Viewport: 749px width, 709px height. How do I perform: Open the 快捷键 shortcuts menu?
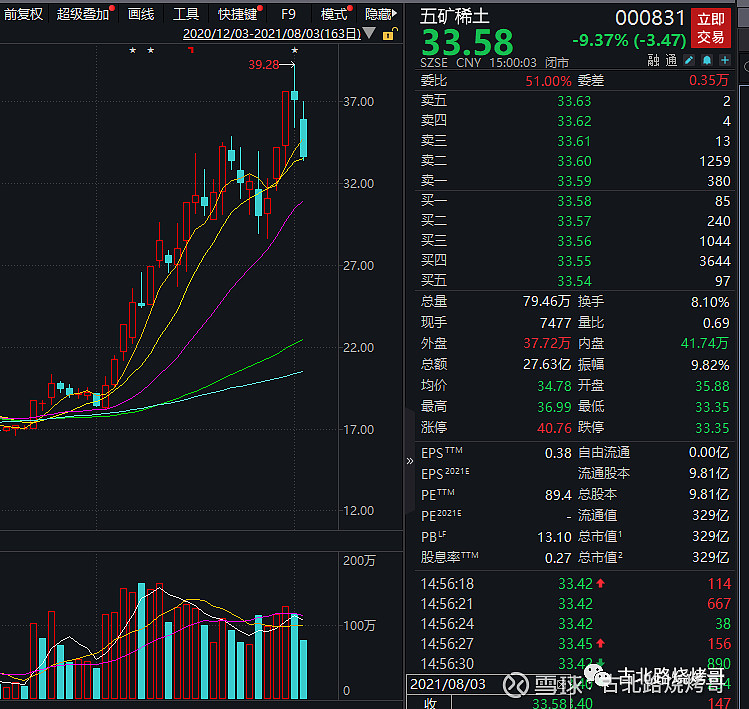click(237, 14)
